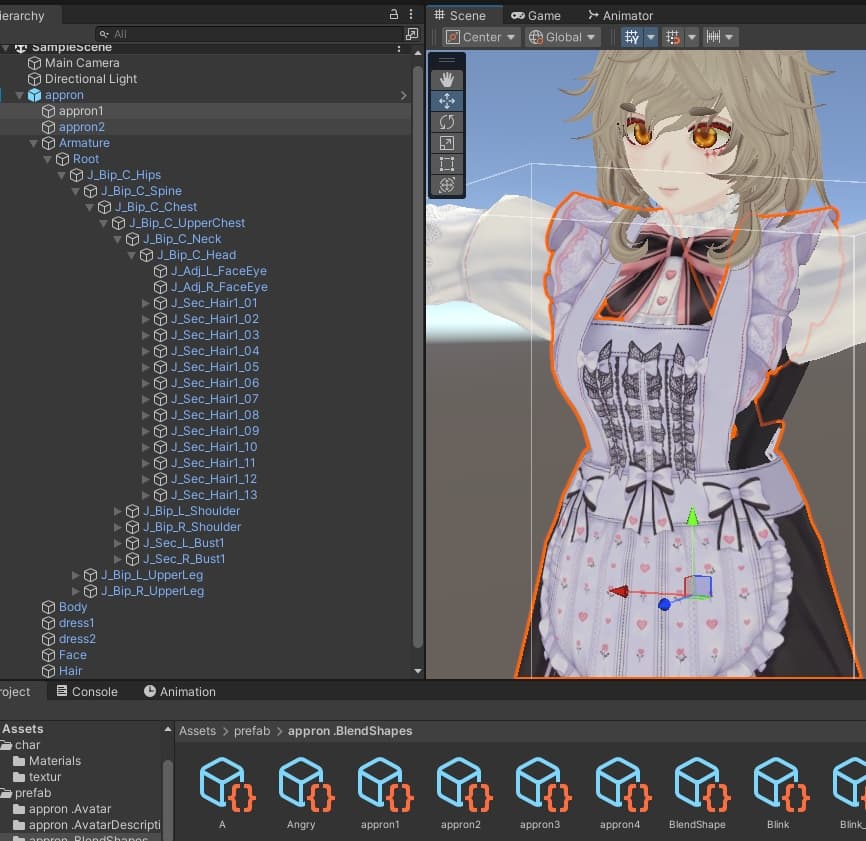Open prefab in the breadcrumb path
Viewport: 866px width, 841px height.
(x=252, y=731)
